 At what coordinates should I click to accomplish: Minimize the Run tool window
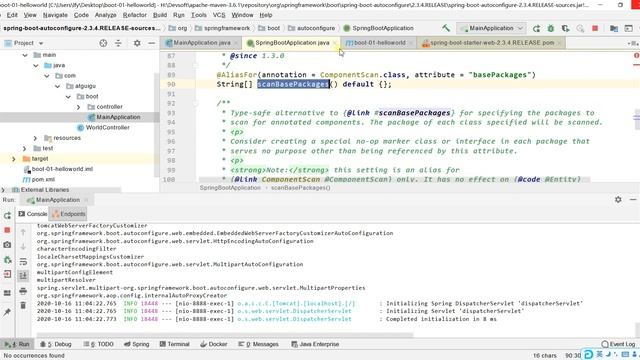pos(633,200)
